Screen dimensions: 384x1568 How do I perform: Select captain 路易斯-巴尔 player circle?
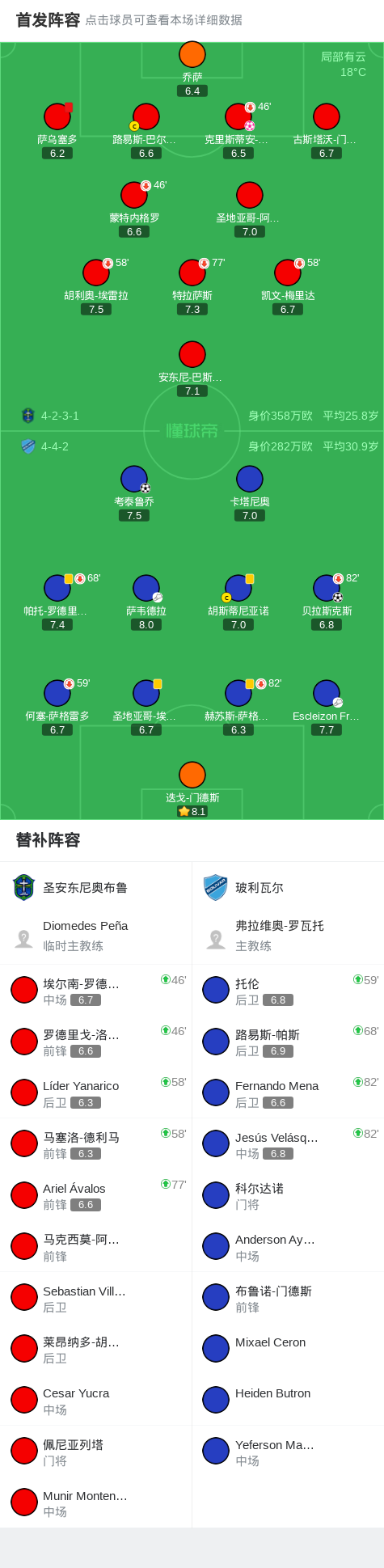click(146, 117)
